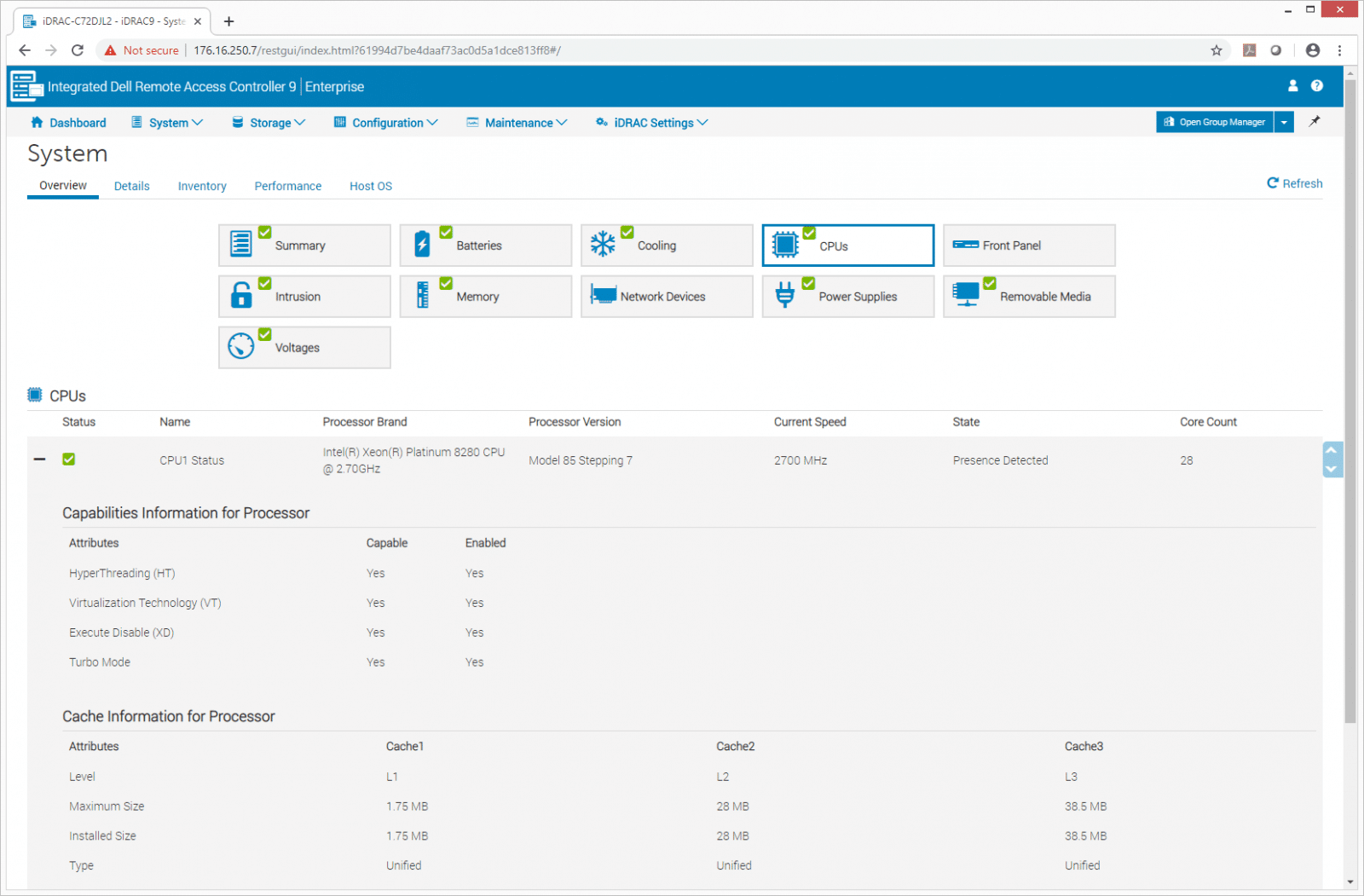The width and height of the screenshot is (1364, 896).
Task: Expand the iDRAC Settings dropdown menu
Action: pyautogui.click(x=652, y=123)
